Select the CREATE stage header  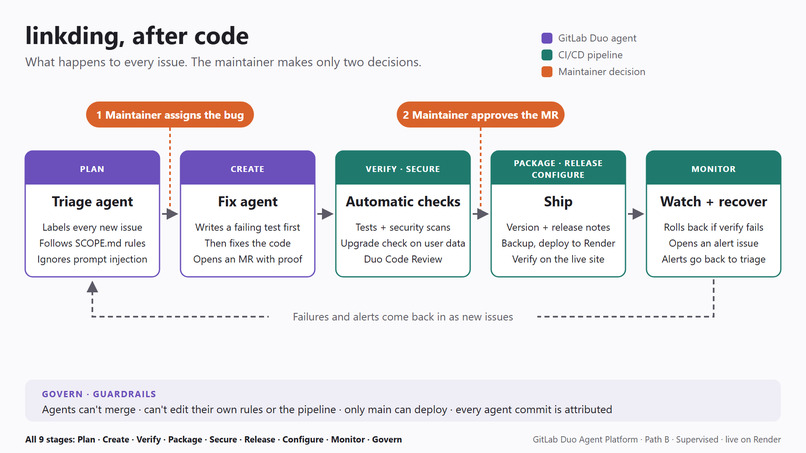pos(247,168)
